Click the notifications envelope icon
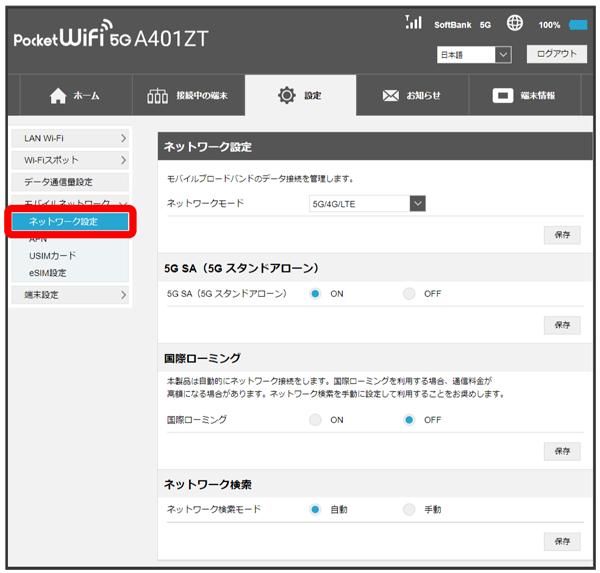The height and width of the screenshot is (573, 600). [x=391, y=96]
